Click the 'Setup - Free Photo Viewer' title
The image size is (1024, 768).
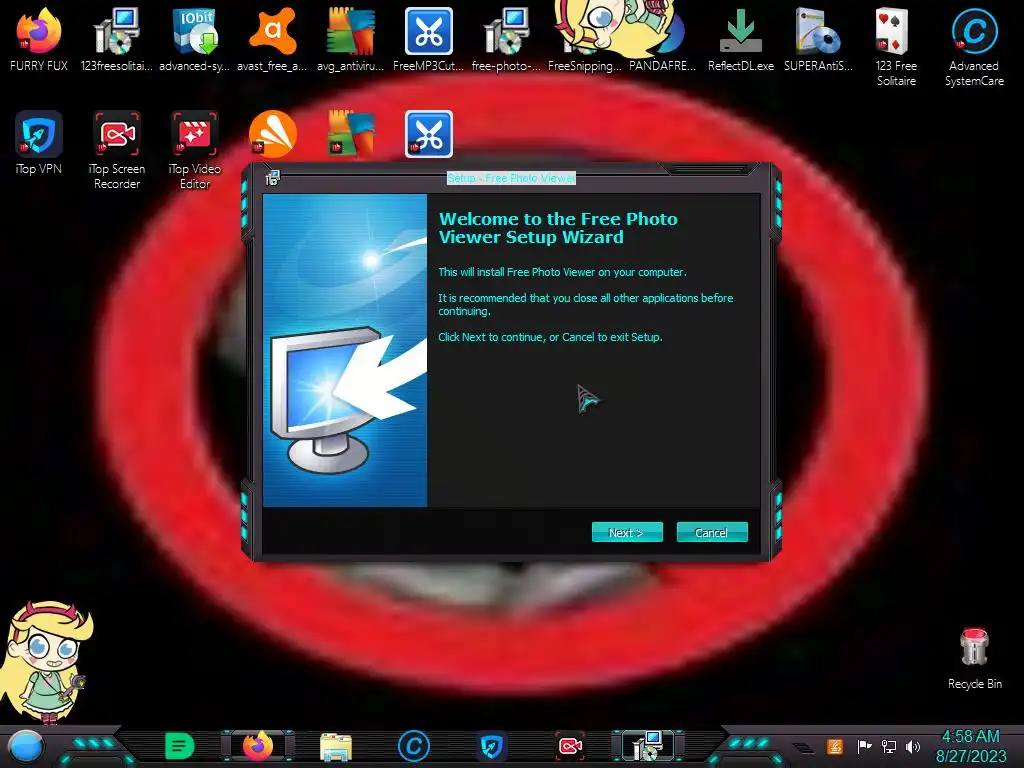[x=511, y=178]
